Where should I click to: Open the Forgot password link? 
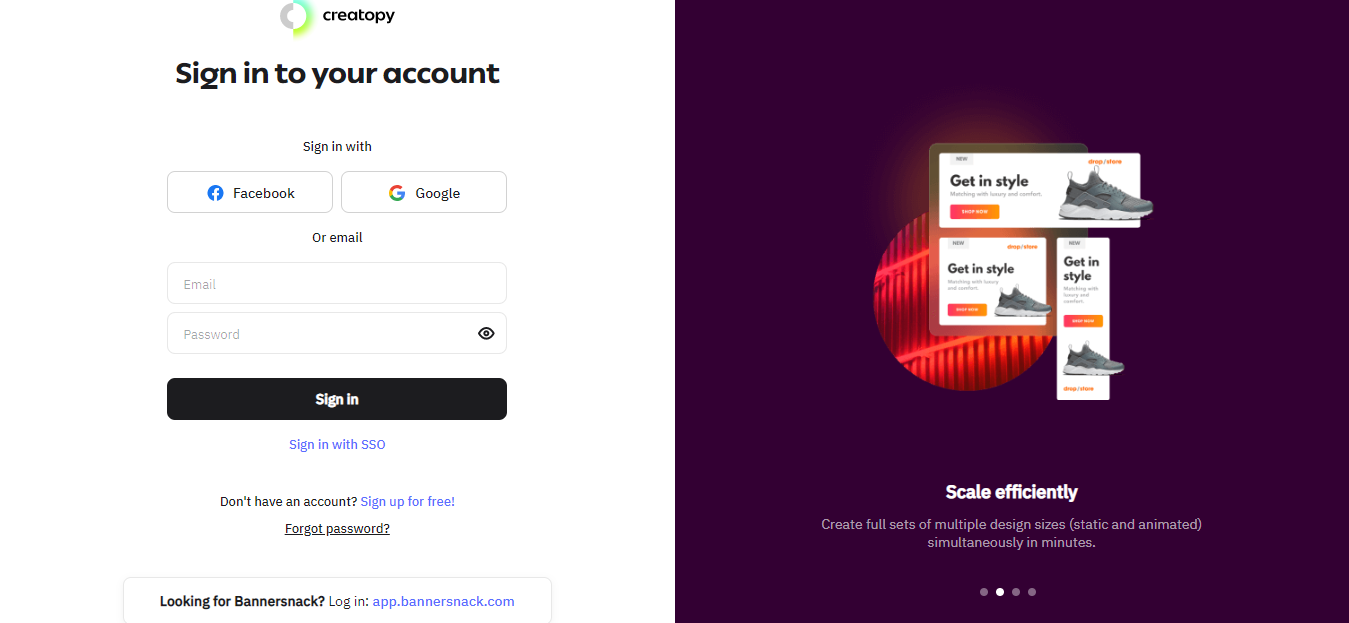pos(337,529)
